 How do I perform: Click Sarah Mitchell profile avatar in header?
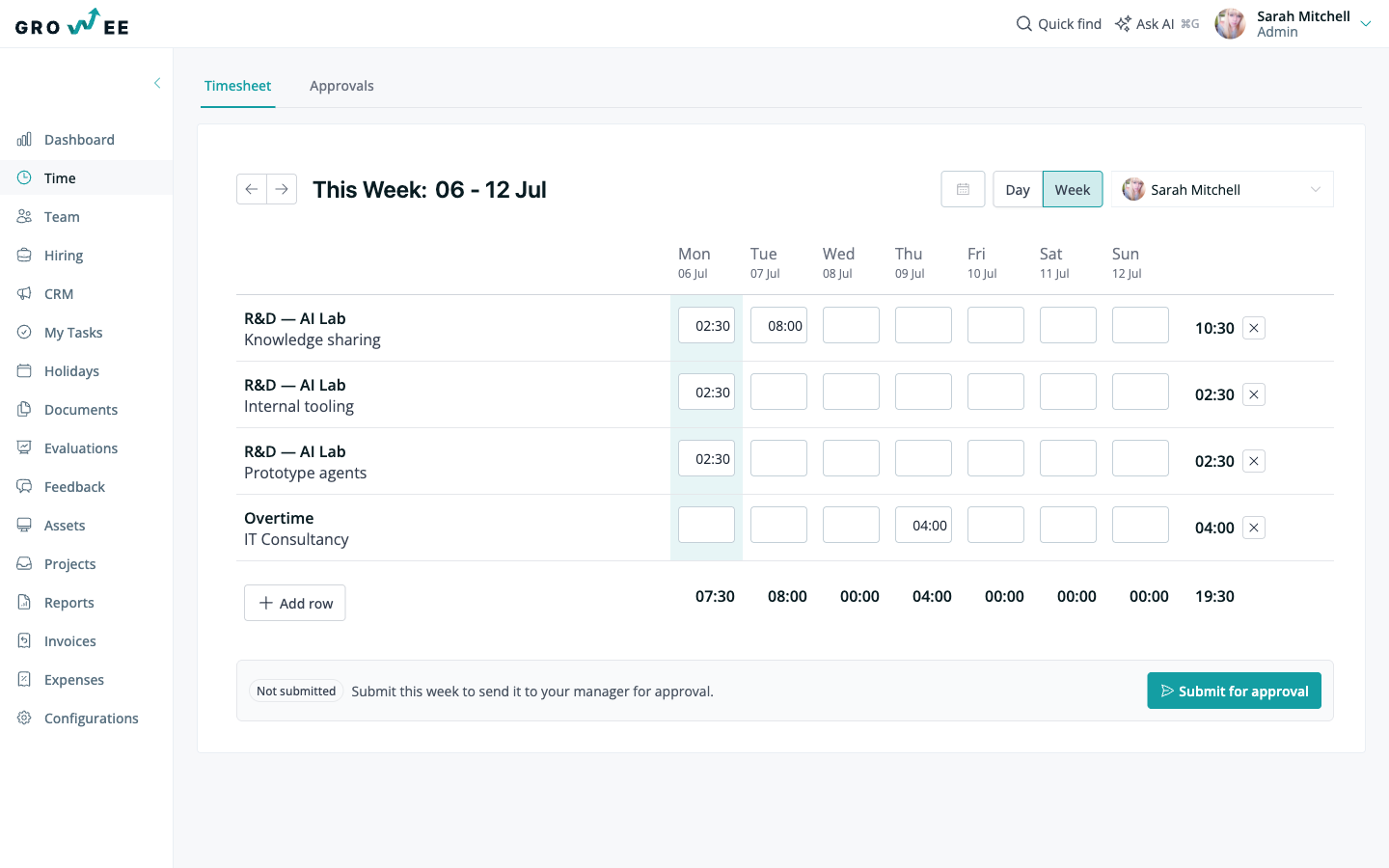[1230, 23]
